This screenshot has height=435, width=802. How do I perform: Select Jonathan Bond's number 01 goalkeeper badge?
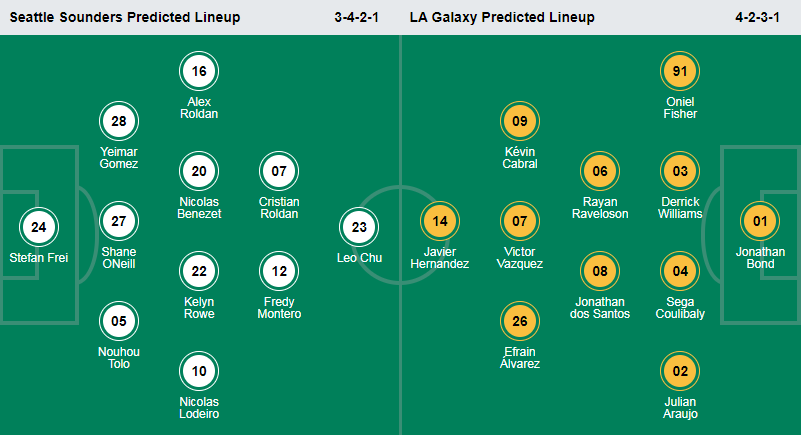(x=760, y=221)
